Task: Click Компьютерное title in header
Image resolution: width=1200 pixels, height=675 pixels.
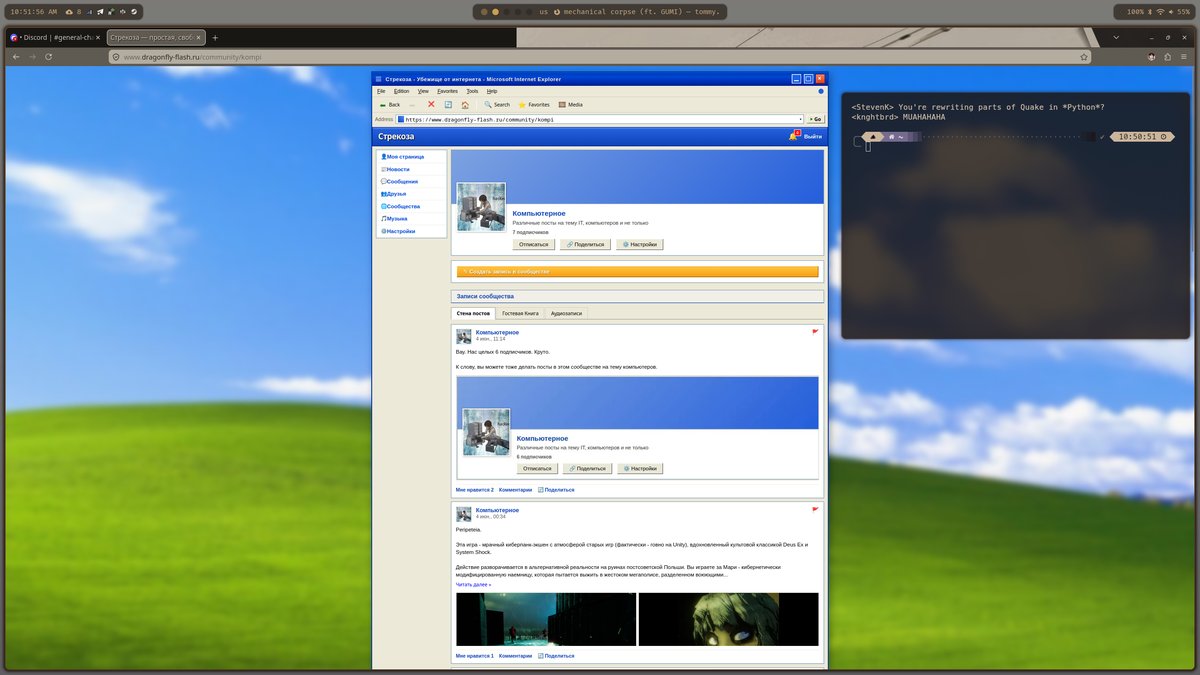Action: tap(539, 213)
